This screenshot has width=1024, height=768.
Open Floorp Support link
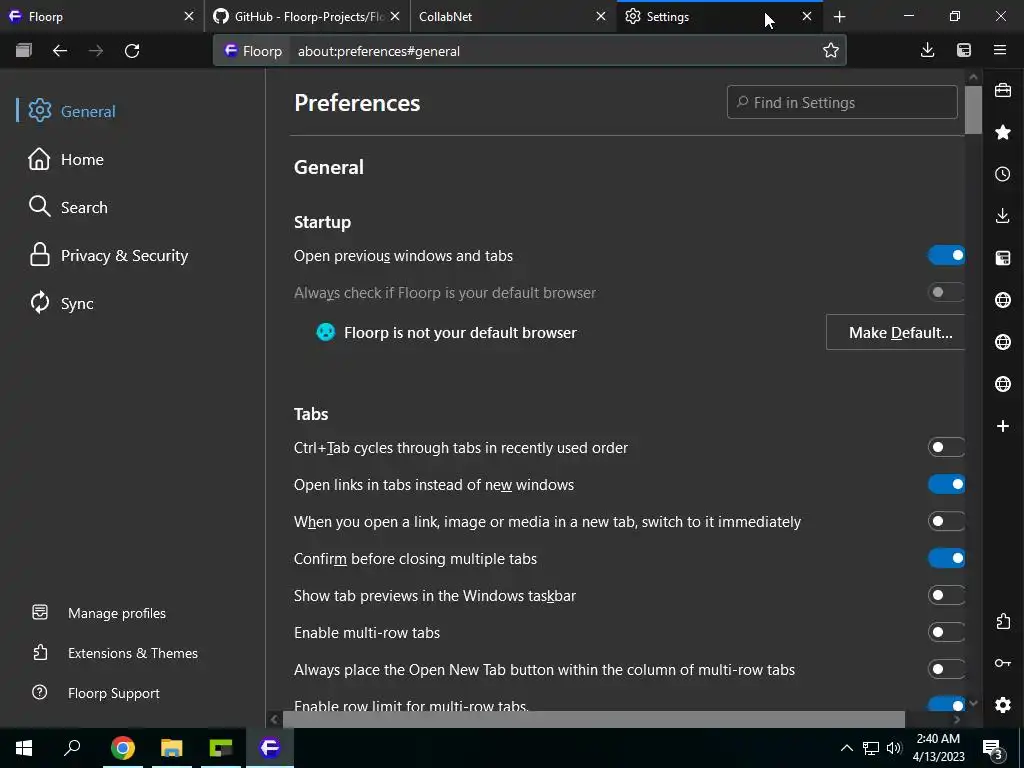(x=113, y=694)
